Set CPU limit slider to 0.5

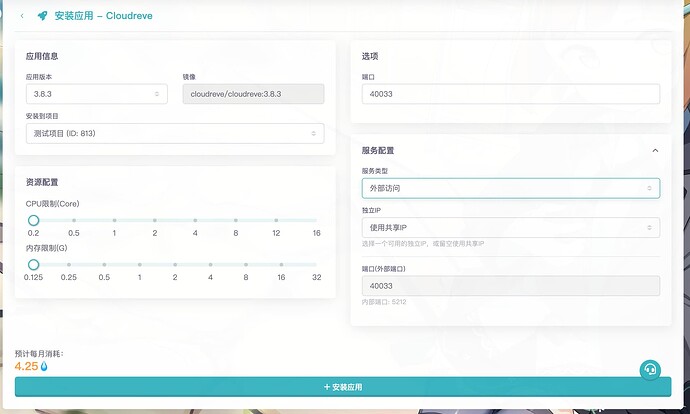[74, 220]
